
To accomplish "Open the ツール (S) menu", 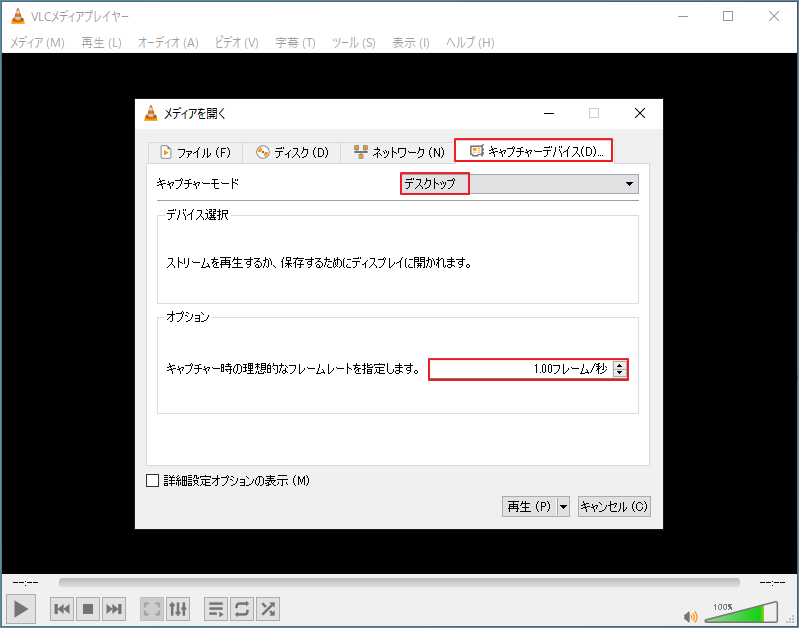I will click(354, 43).
